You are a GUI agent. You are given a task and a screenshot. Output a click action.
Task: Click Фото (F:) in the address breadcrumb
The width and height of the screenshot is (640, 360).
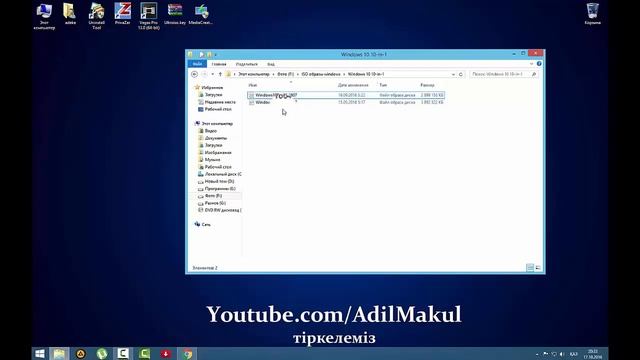[x=286, y=74]
